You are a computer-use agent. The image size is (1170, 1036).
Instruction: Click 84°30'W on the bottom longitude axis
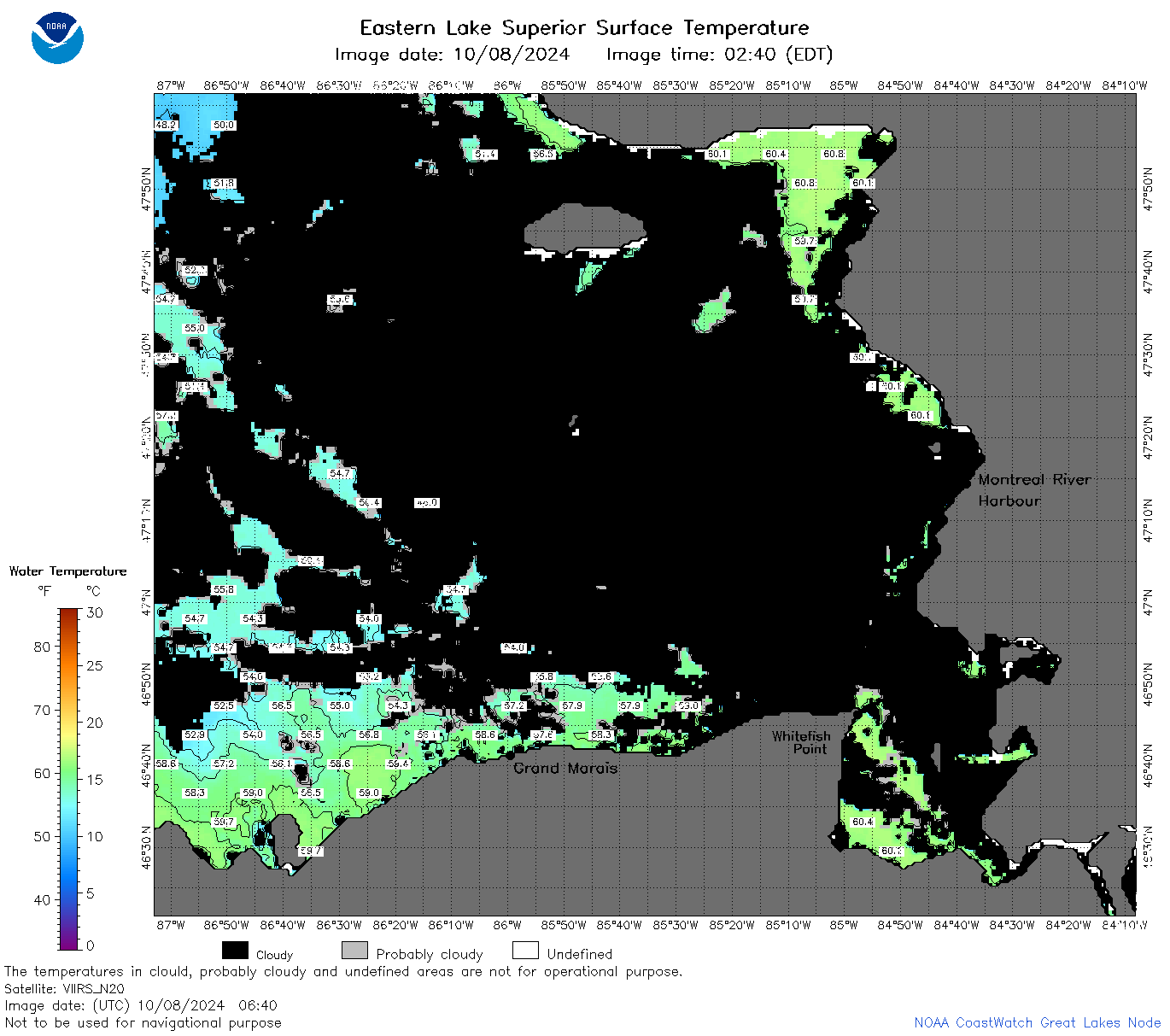(1012, 925)
